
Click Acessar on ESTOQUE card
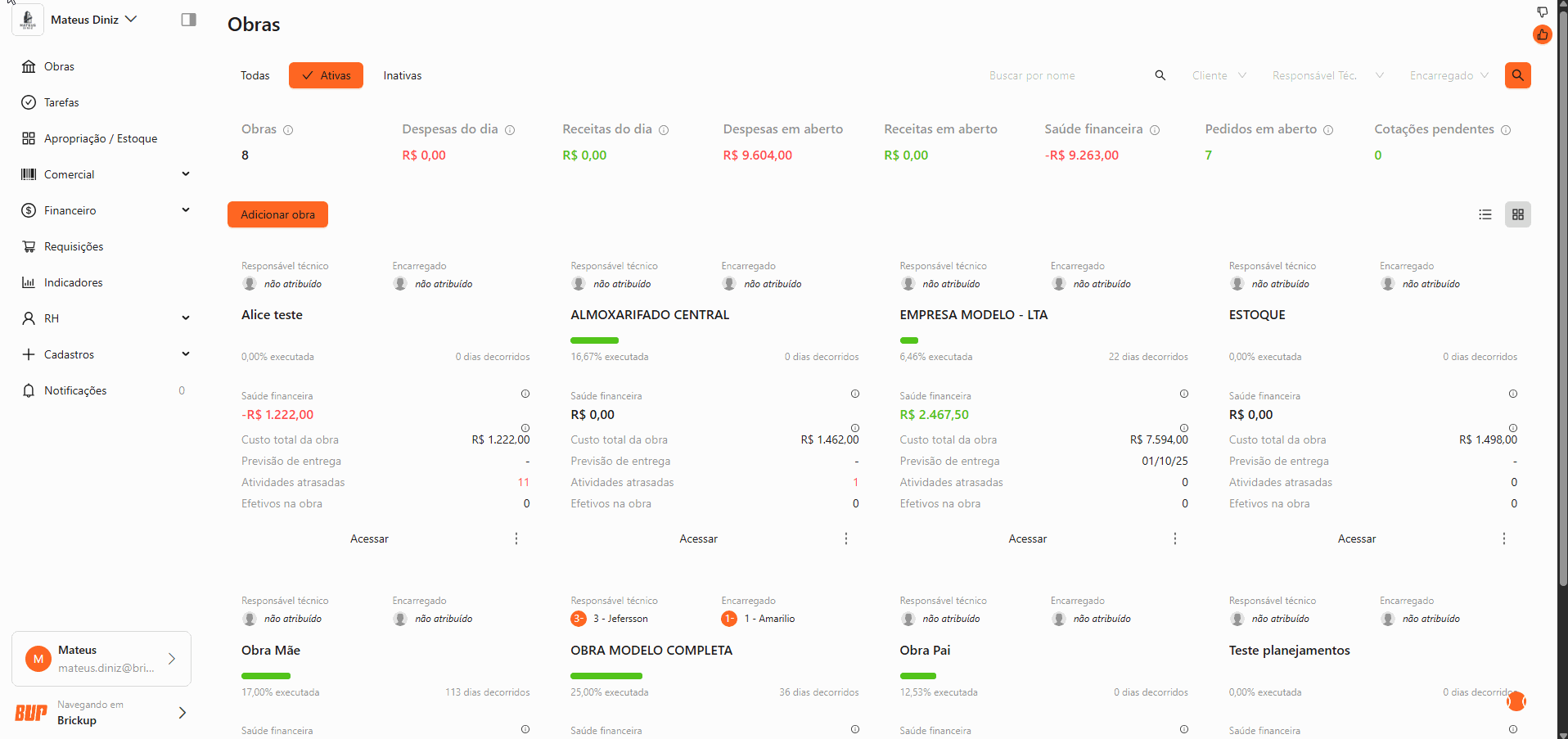point(1357,538)
